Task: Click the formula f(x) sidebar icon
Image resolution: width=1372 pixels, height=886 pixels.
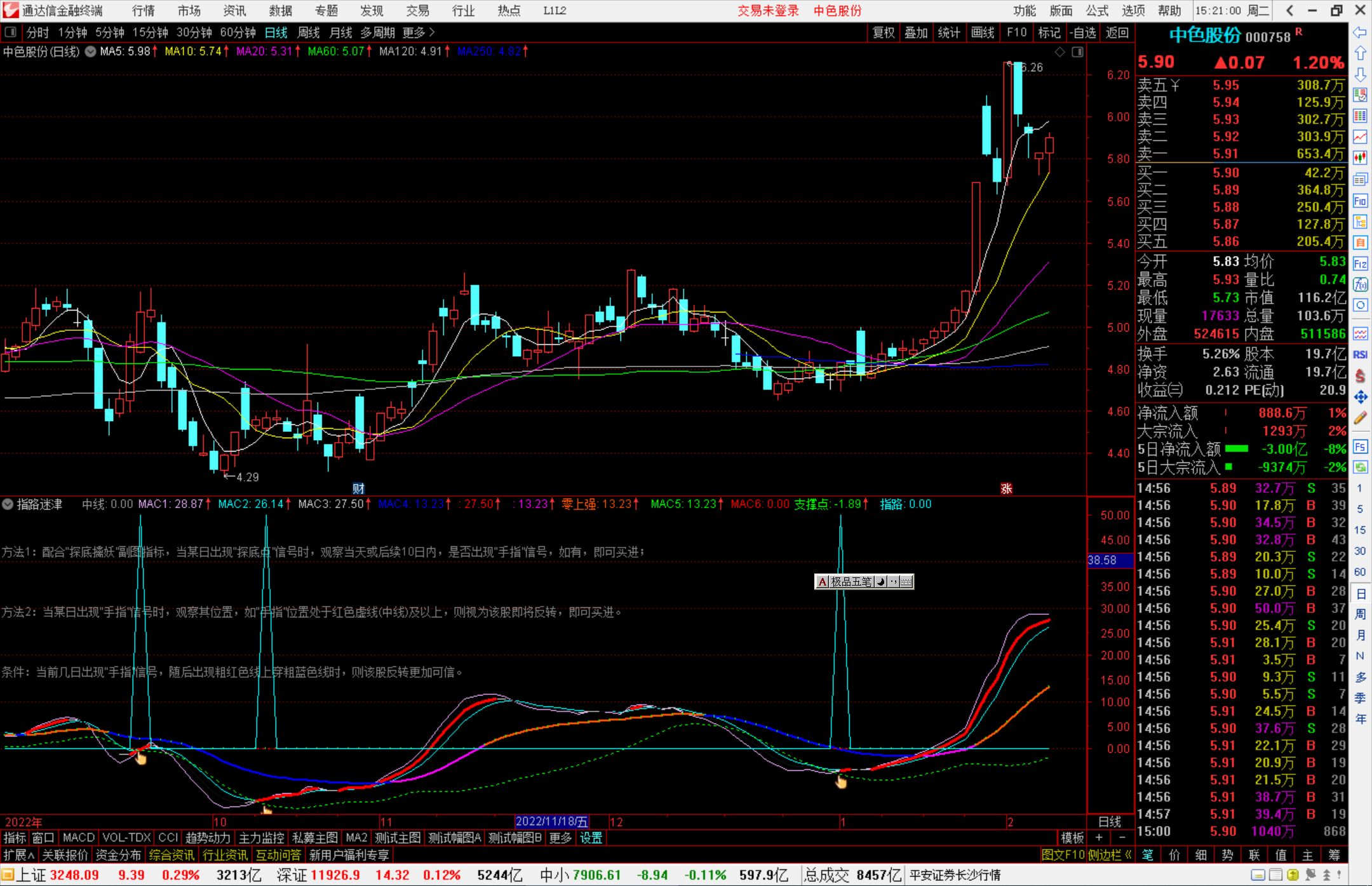Action: (x=1360, y=285)
